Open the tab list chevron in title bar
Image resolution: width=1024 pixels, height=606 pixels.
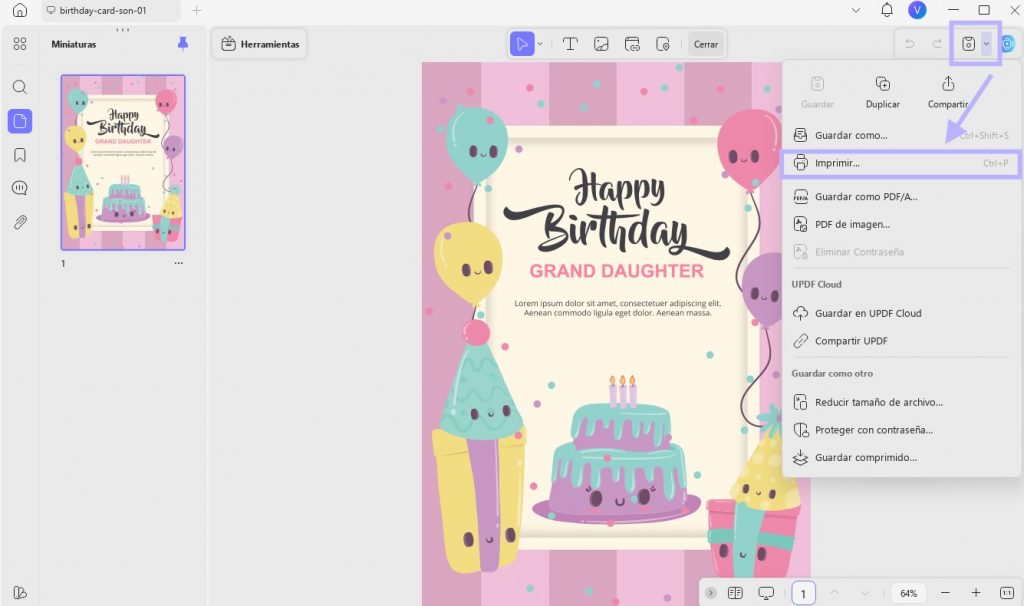pos(856,10)
